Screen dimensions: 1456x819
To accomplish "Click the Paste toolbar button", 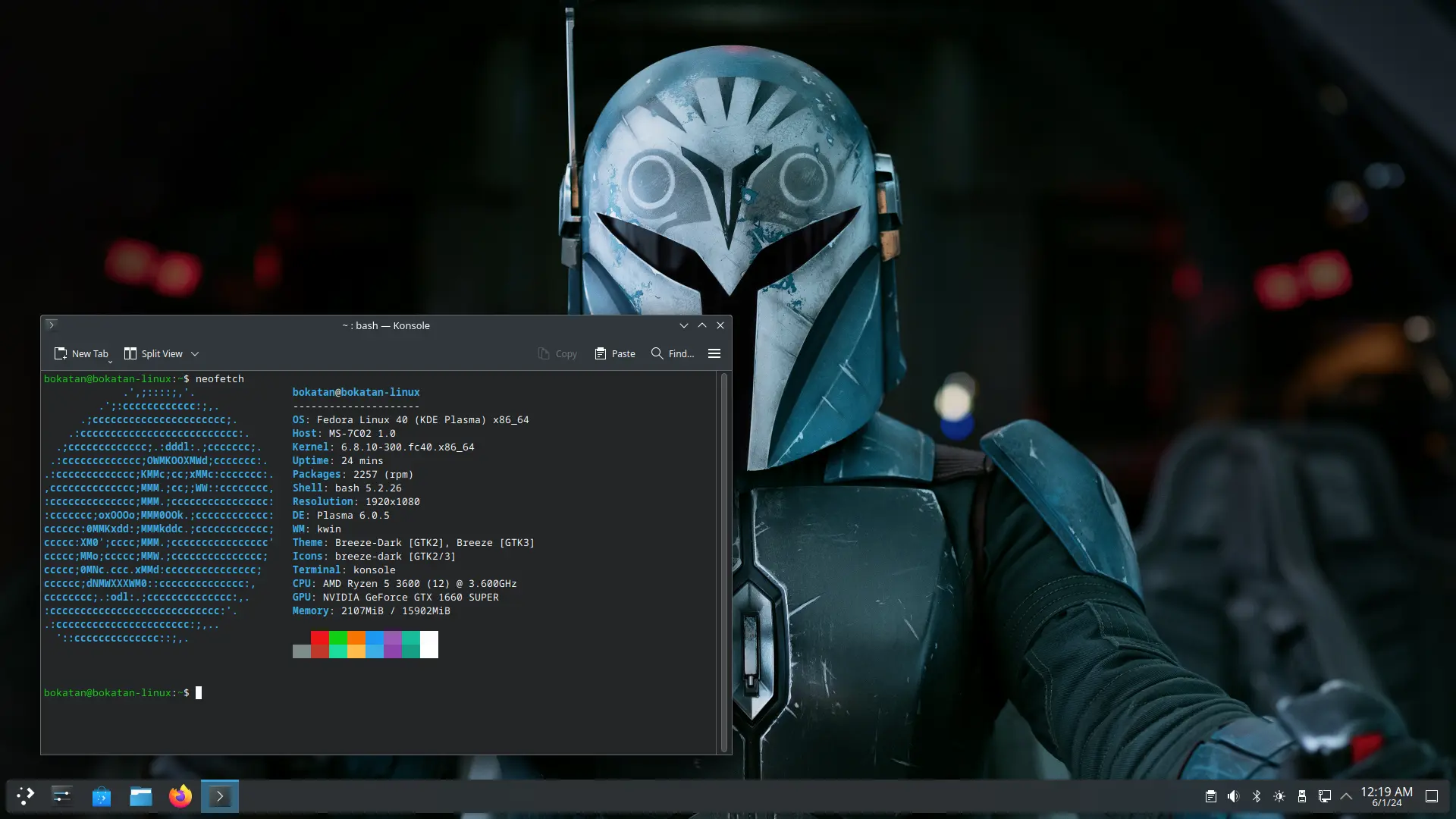I will coord(615,353).
